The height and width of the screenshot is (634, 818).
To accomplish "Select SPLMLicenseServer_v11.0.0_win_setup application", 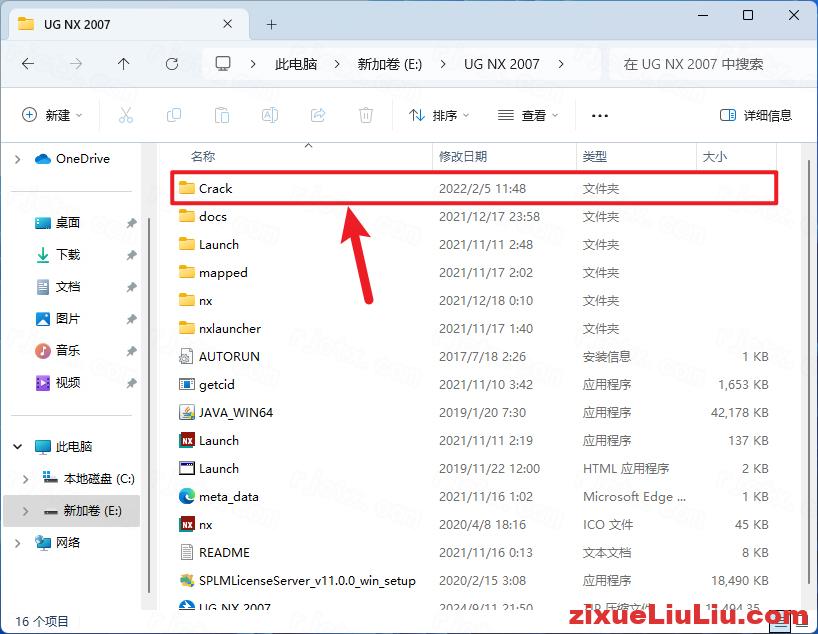I will pos(474,580).
